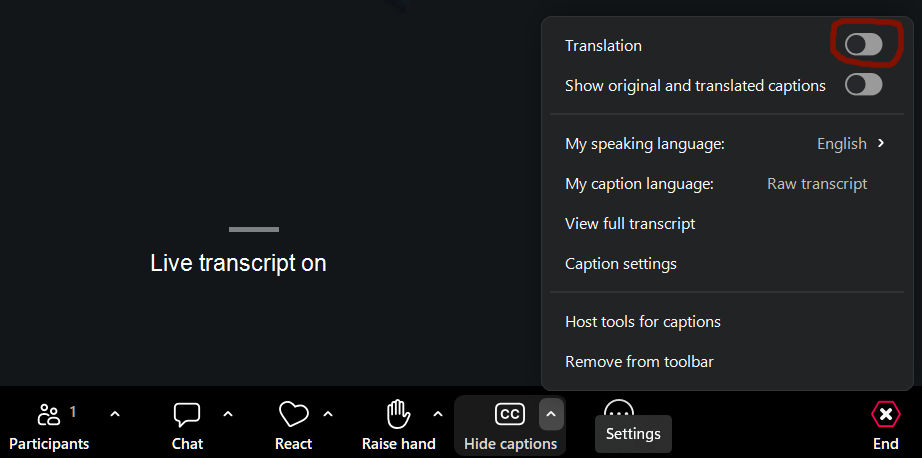922x458 pixels.
Task: Choose Remove from toolbar
Action: tap(639, 362)
